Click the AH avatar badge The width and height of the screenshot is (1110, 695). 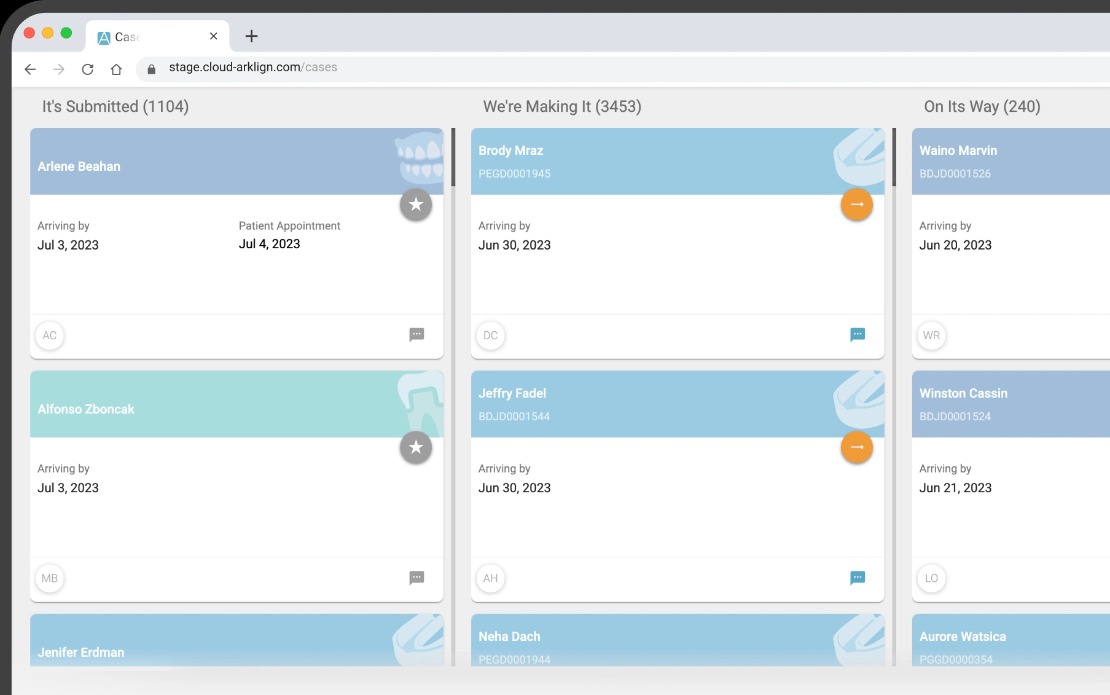click(x=491, y=578)
